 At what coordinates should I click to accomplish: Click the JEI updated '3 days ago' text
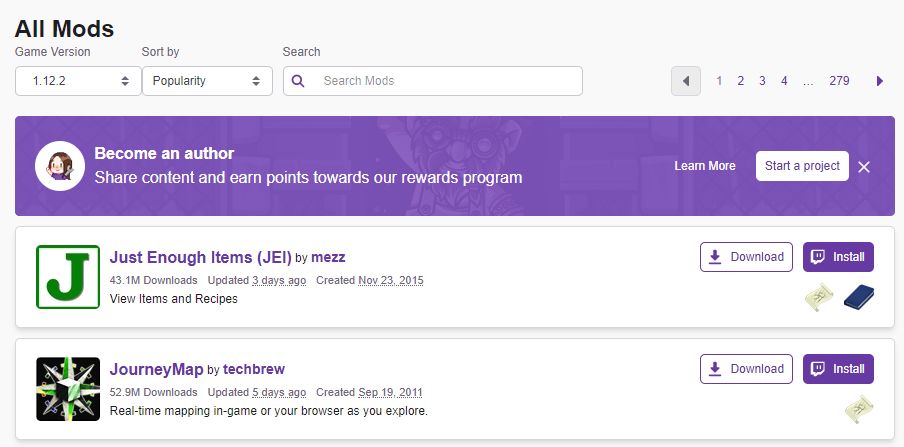[x=279, y=280]
